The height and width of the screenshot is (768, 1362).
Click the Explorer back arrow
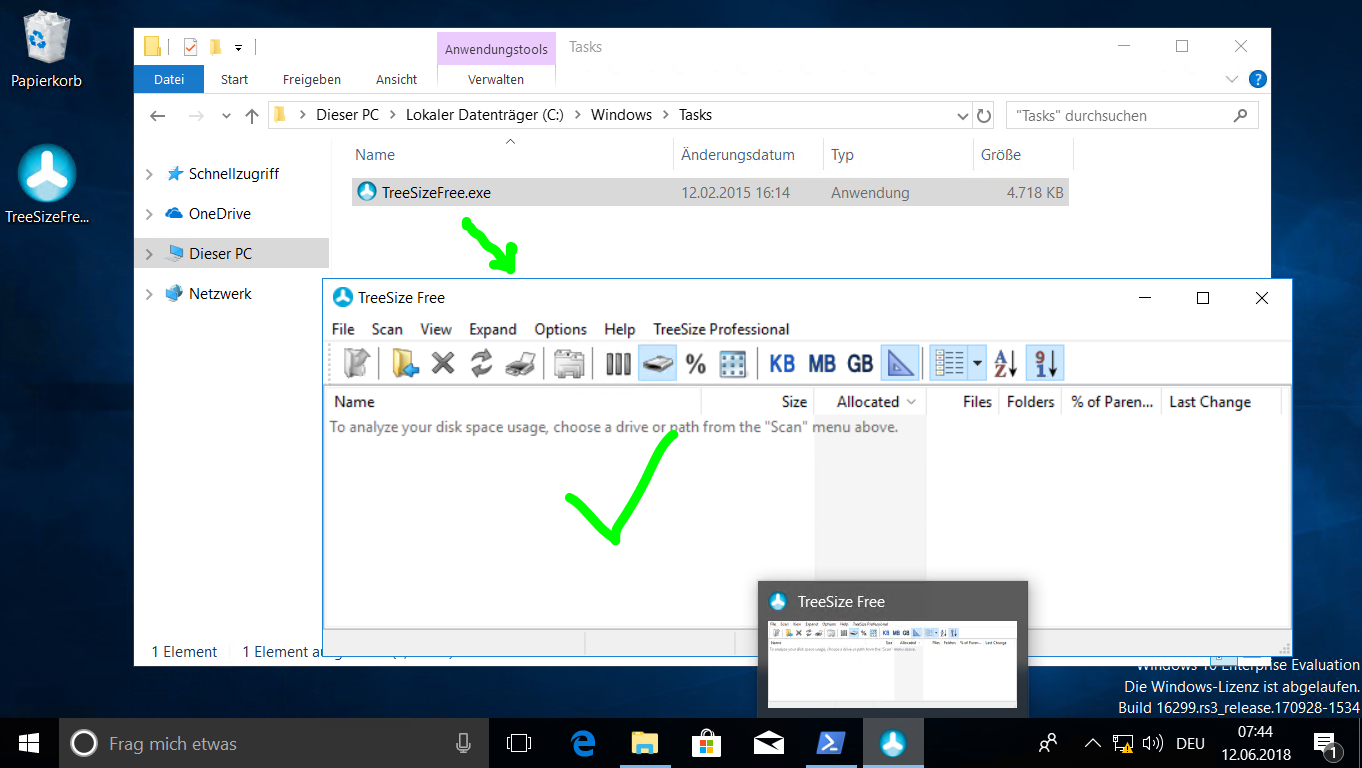tap(157, 115)
